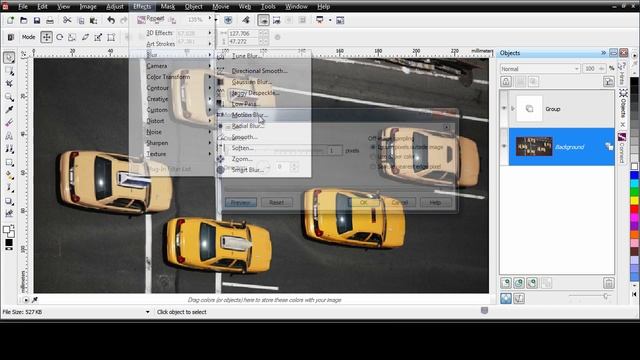
Task: Hide the Group object eye icon
Action: 504,109
